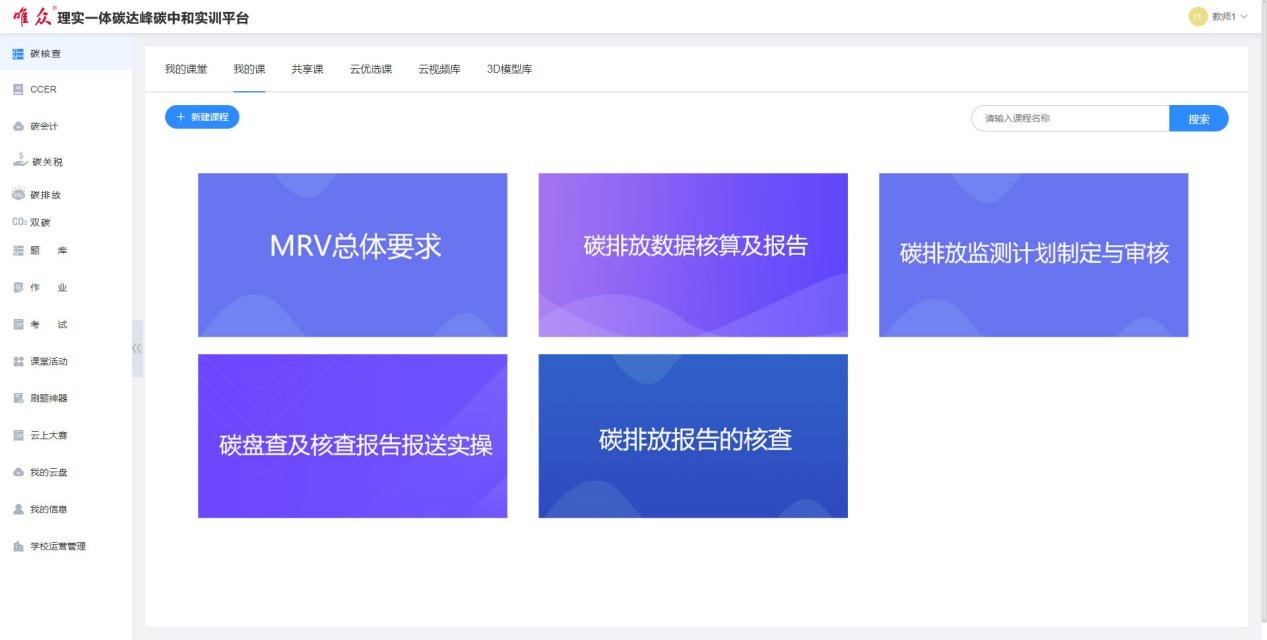Click the 新建课程 button
Screen dimensions: 1267x640
(202, 117)
